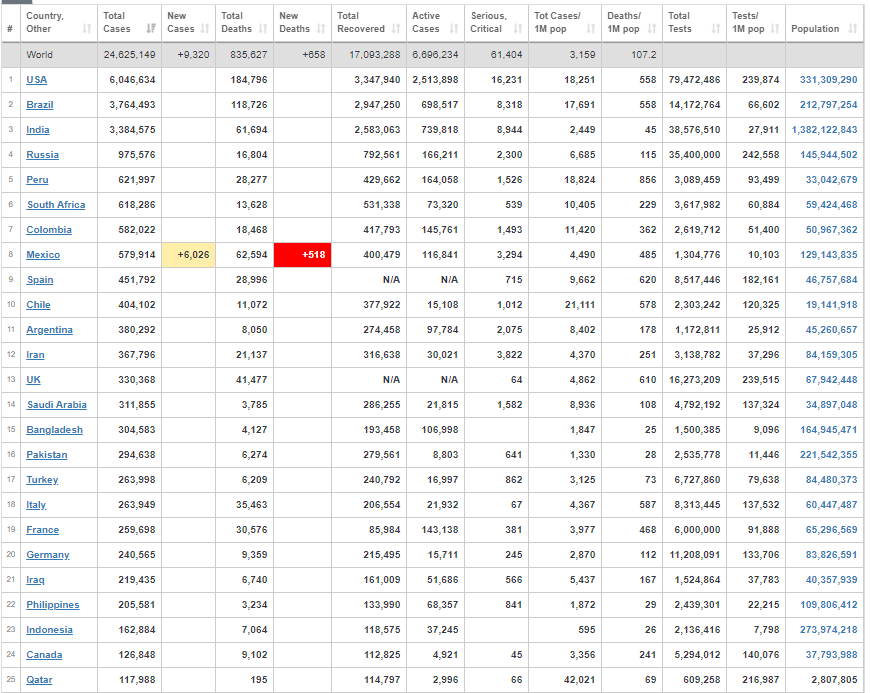Screen dimensions: 870x693
Task: Click sort icon in Total Recovered header
Action: 396,29
